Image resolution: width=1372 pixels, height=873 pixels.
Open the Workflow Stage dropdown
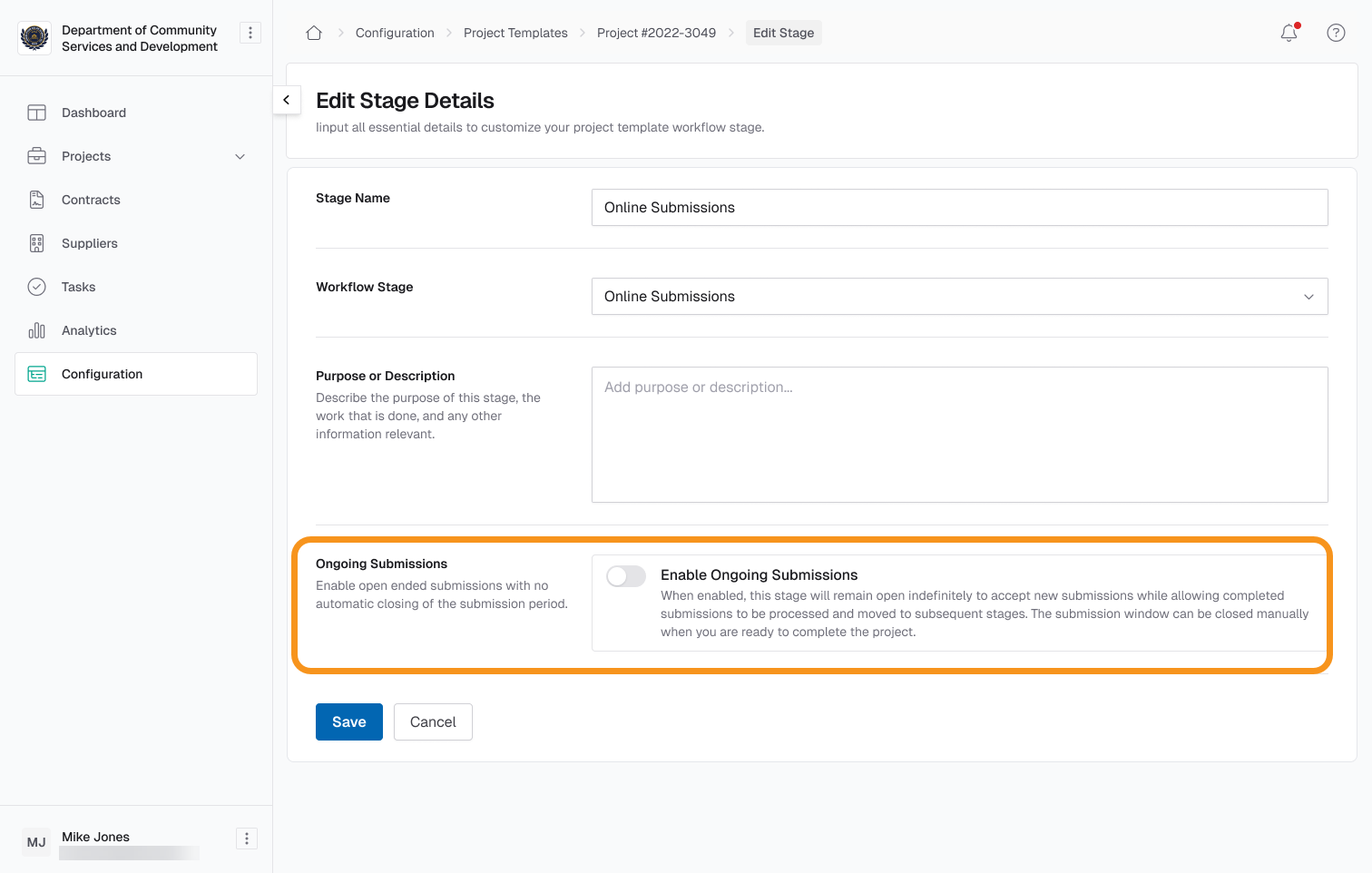pyautogui.click(x=959, y=297)
